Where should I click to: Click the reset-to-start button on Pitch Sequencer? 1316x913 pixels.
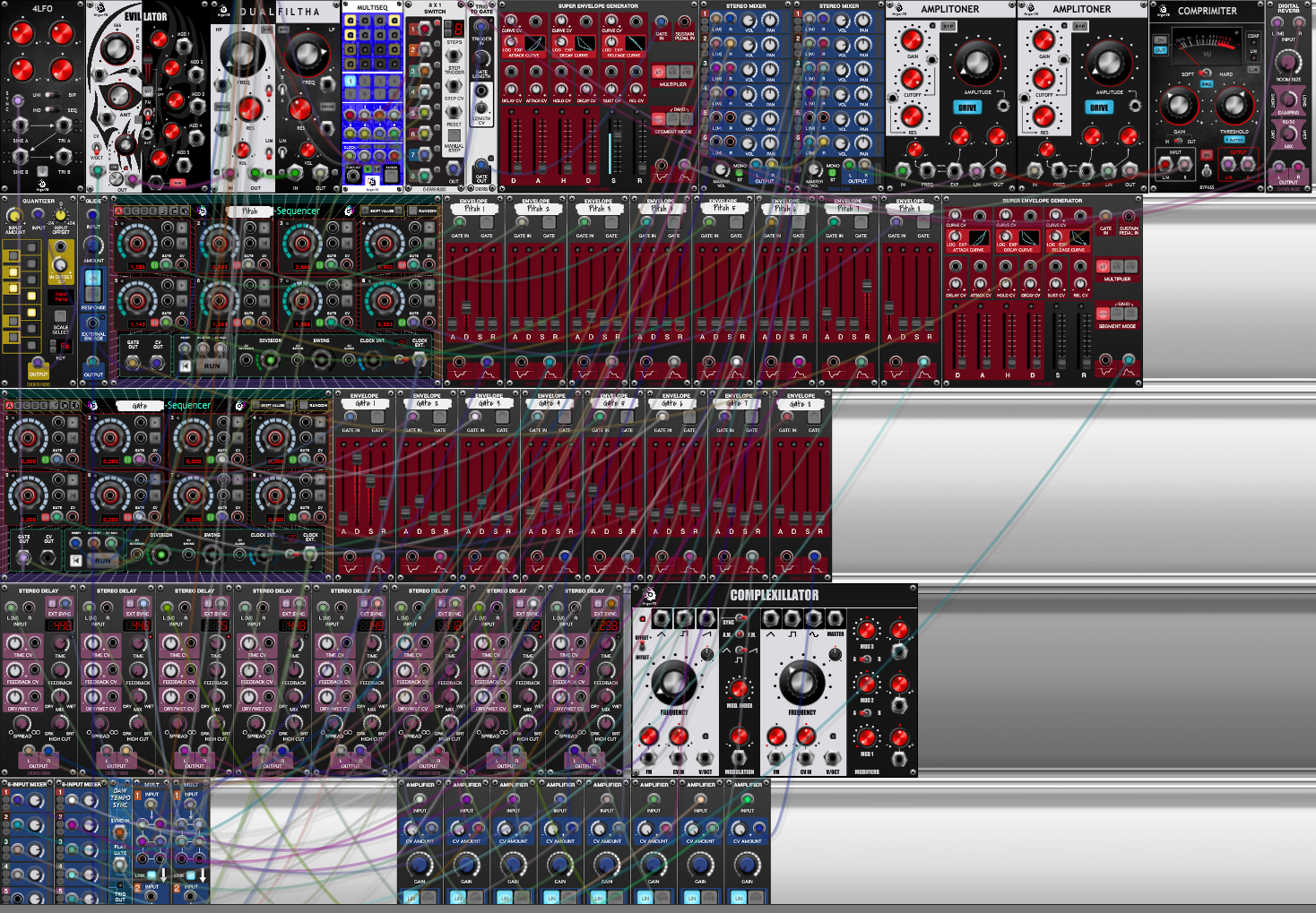(185, 366)
